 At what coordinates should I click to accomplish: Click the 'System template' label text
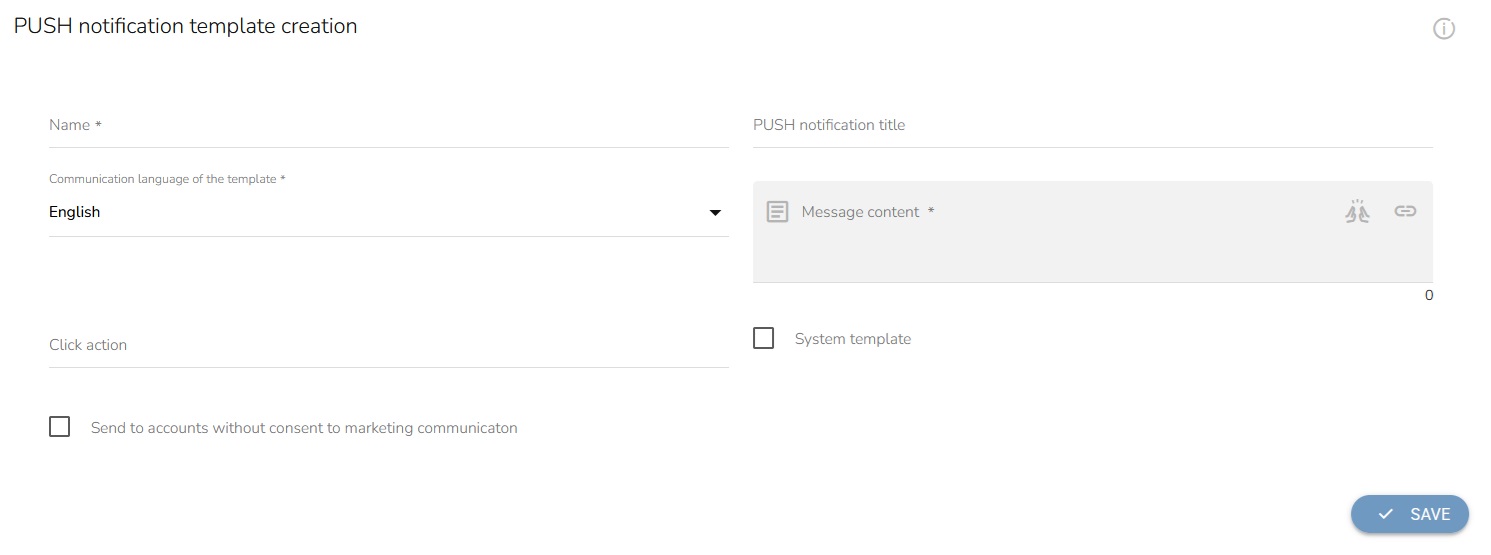pyautogui.click(x=852, y=339)
